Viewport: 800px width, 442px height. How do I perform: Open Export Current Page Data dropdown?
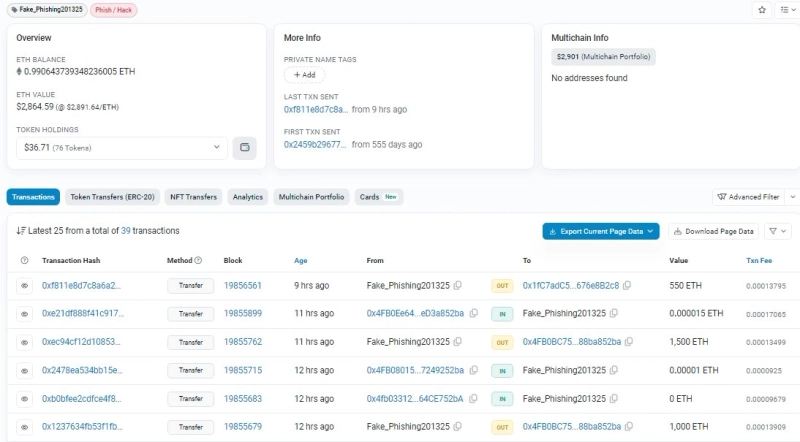[x=601, y=231]
